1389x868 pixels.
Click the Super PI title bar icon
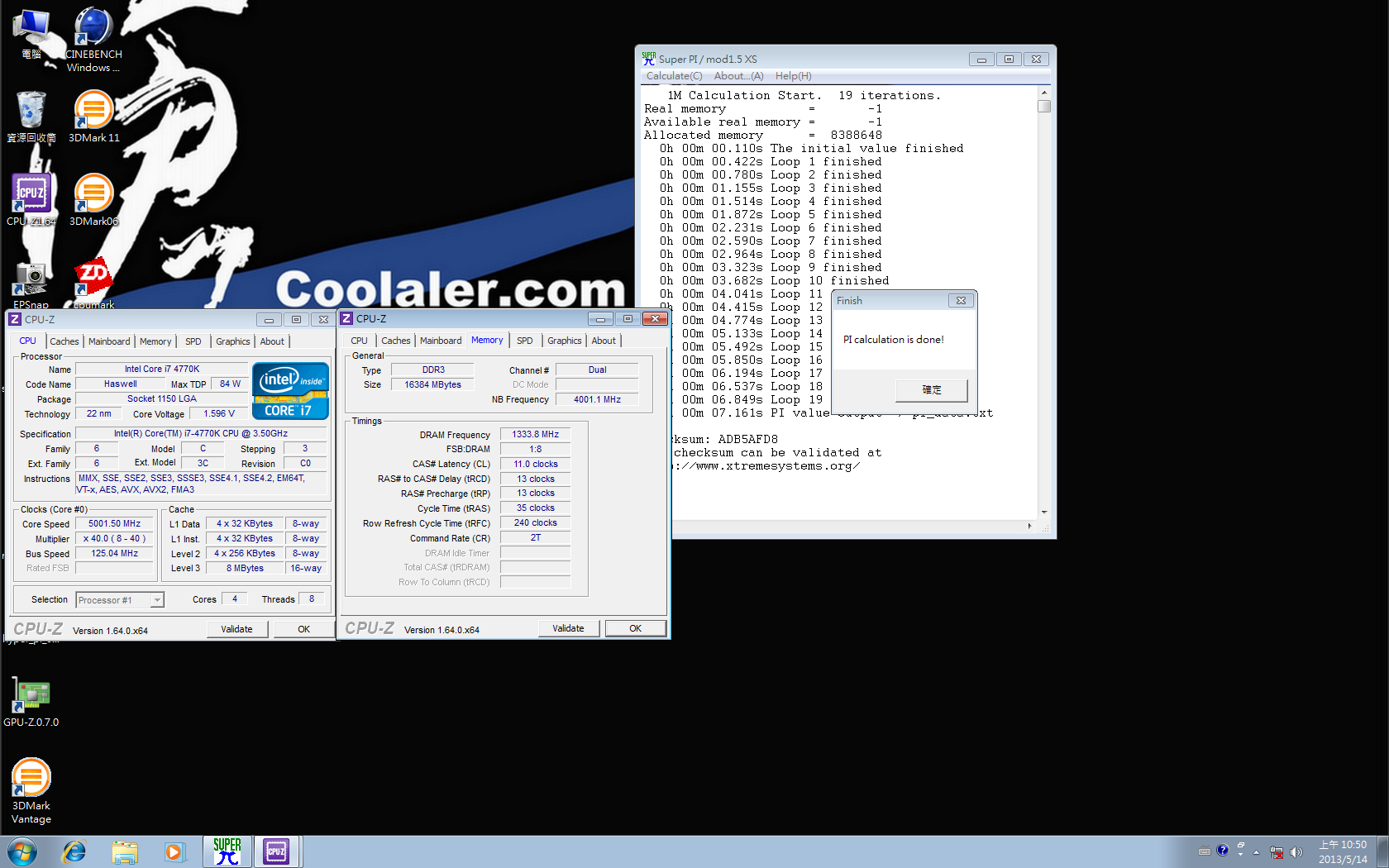tap(649, 59)
